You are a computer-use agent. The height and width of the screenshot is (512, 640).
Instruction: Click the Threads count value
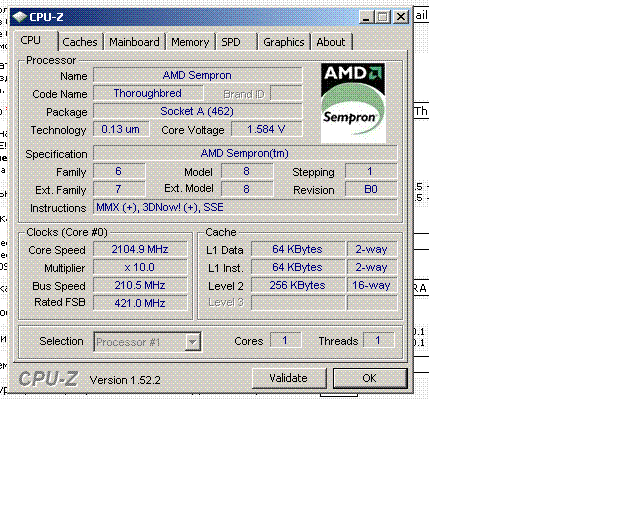[378, 340]
